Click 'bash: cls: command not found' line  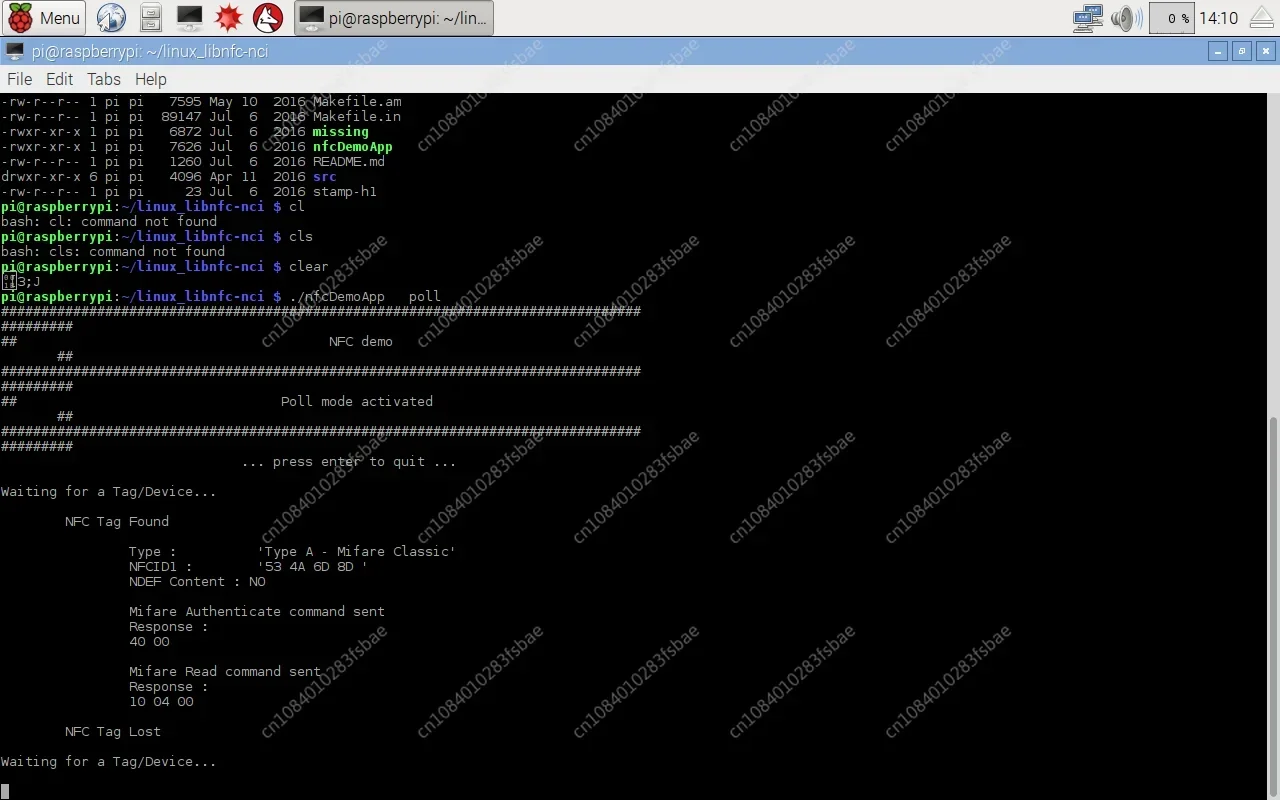click(113, 251)
